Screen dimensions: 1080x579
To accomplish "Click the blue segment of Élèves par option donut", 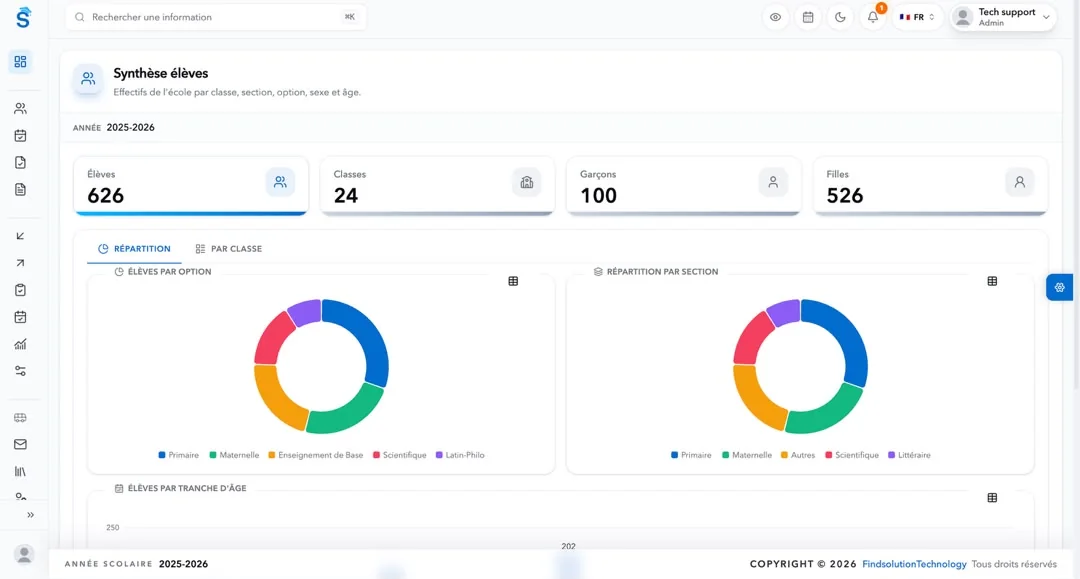I will (368, 334).
